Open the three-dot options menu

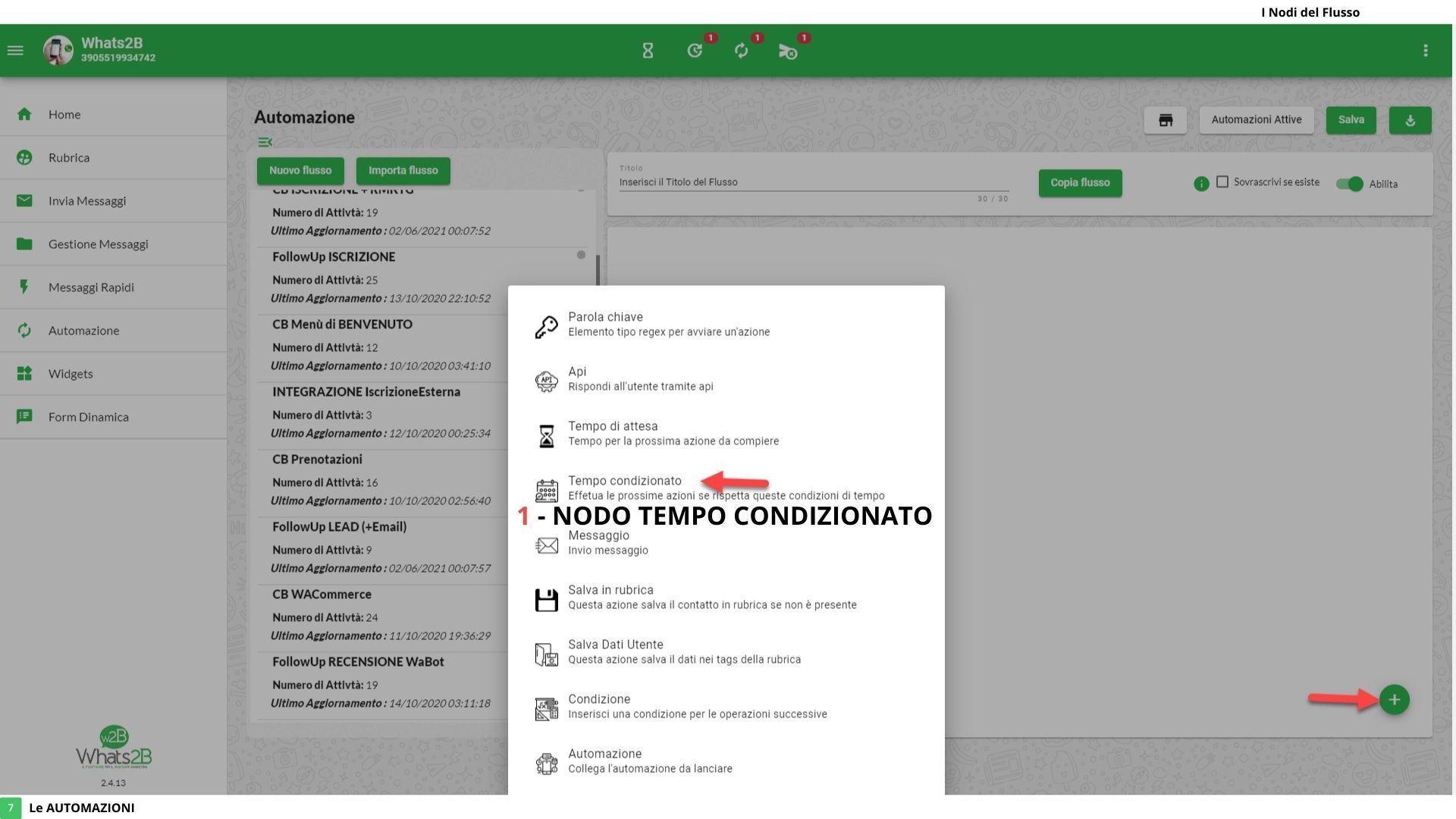(x=1426, y=51)
